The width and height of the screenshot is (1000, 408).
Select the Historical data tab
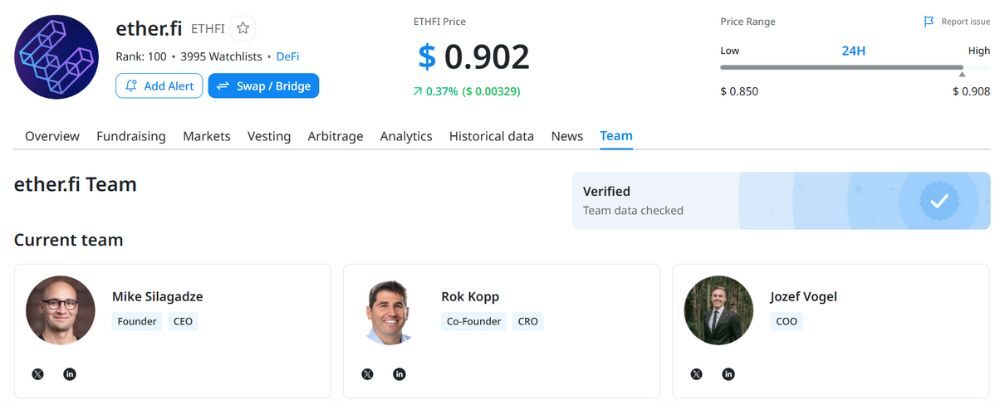click(491, 136)
